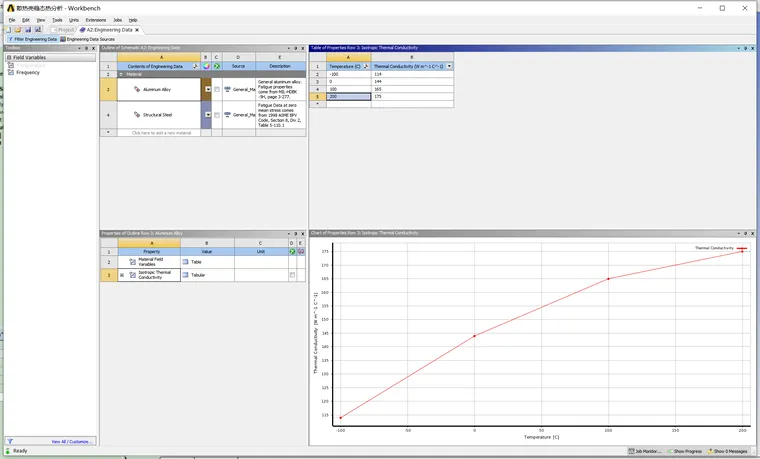The image size is (760, 459).
Task: Open the Properties panel options arrow
Action: click(288, 234)
